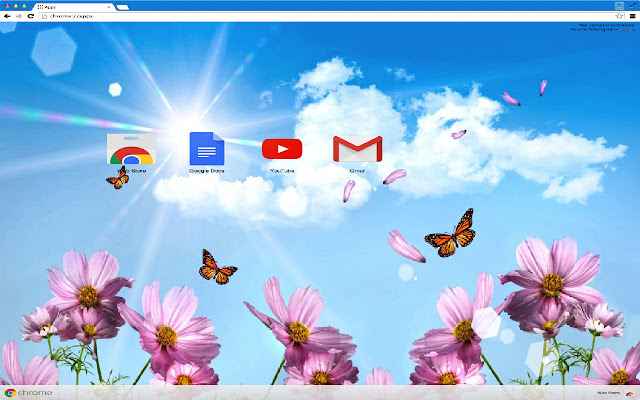Open the YouTube app icon
Screen dimensions: 640x400
282,149
